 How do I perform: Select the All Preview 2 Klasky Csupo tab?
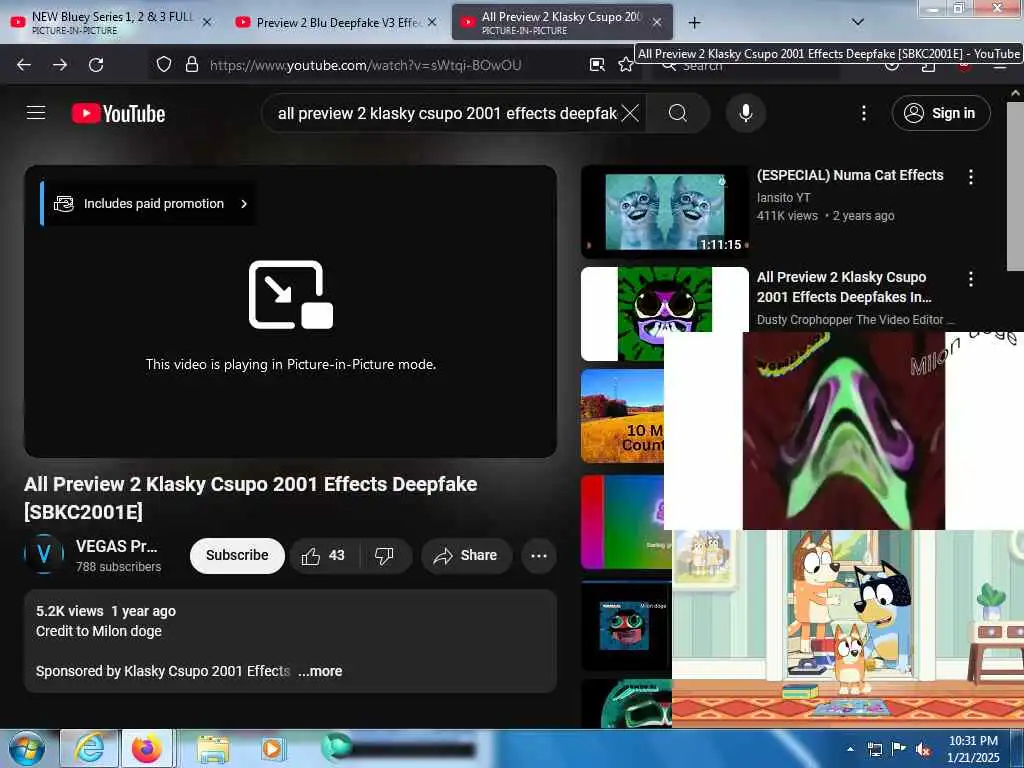[562, 22]
